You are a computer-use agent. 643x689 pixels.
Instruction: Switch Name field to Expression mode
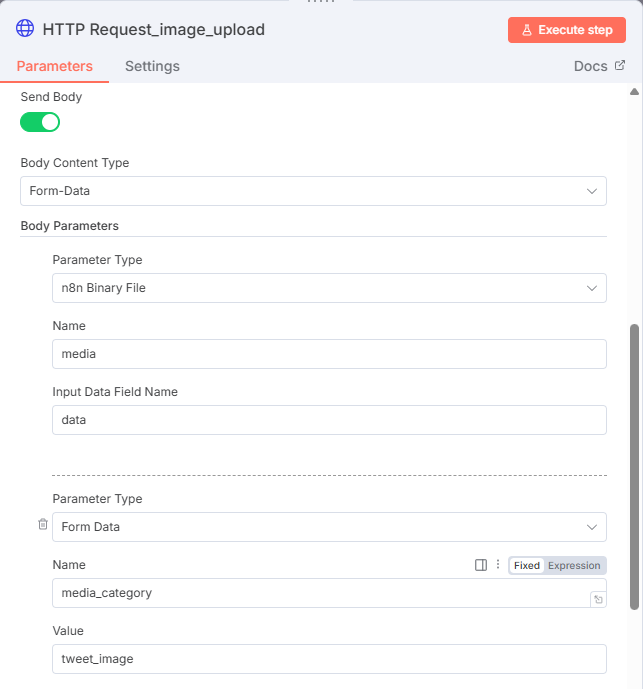coord(574,565)
